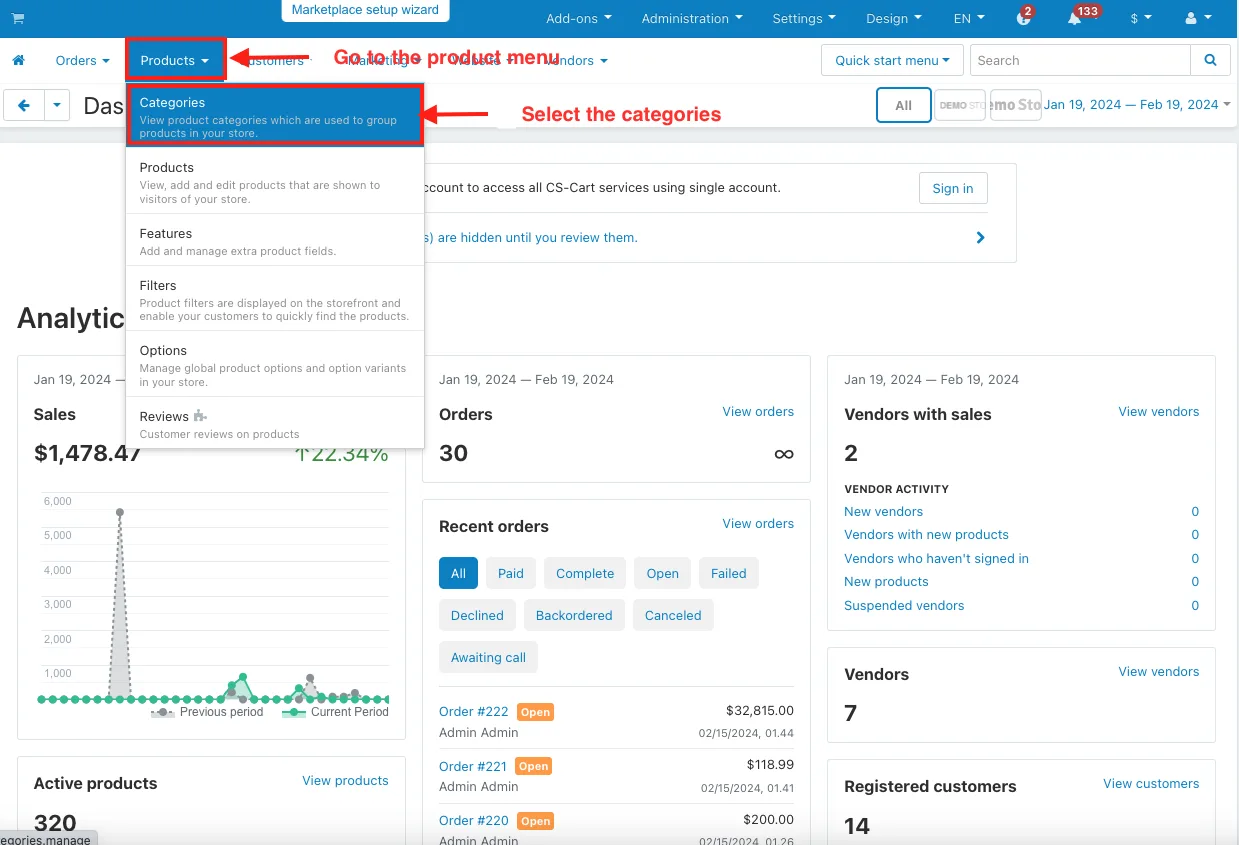Click View orders link in Recent orders
The image size is (1239, 845).
(x=758, y=523)
